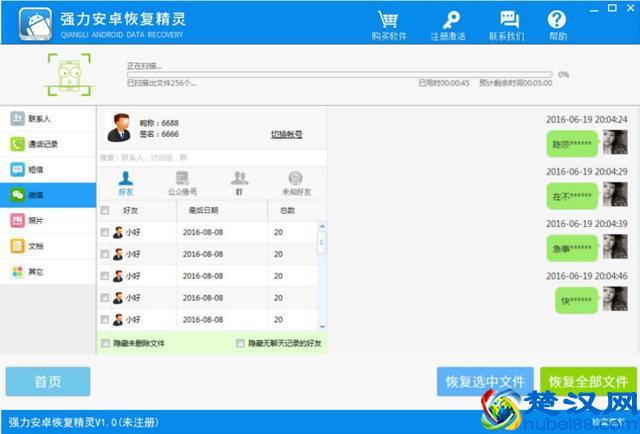Click chat bubble starting with 陈莎

(x=572, y=144)
